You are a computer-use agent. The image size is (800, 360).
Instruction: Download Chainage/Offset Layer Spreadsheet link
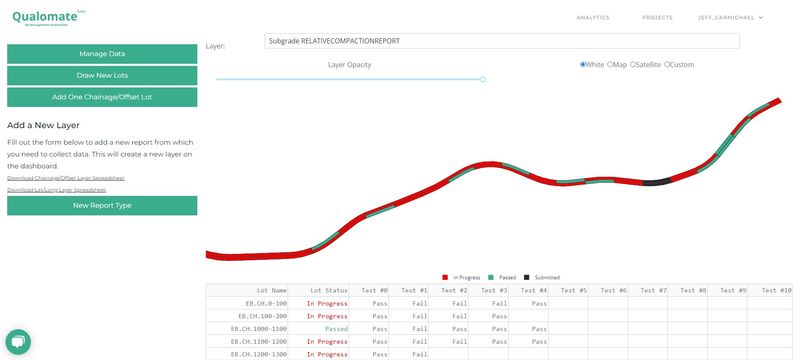pyautogui.click(x=66, y=178)
